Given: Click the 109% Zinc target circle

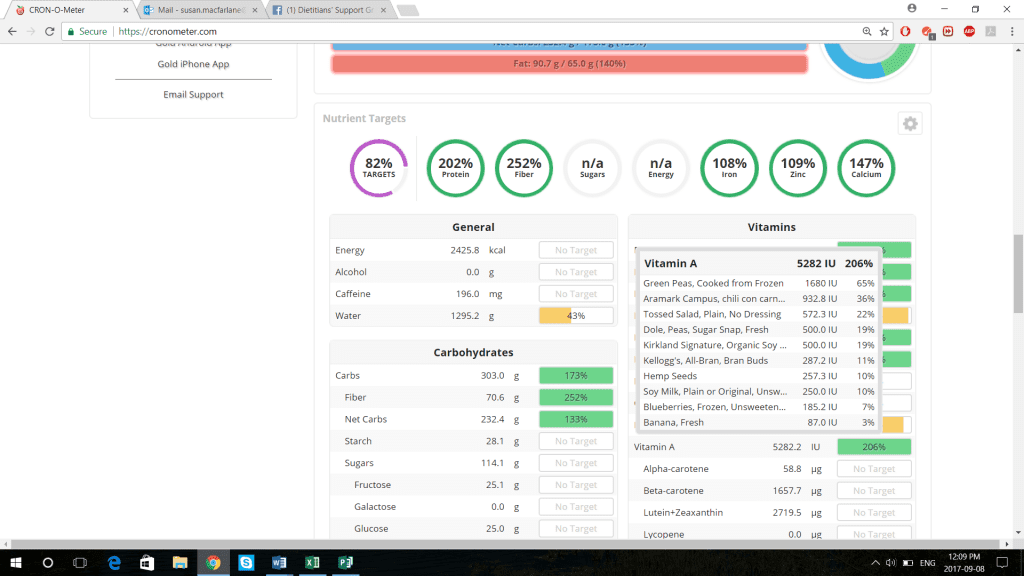Looking at the screenshot, I should 798,168.
